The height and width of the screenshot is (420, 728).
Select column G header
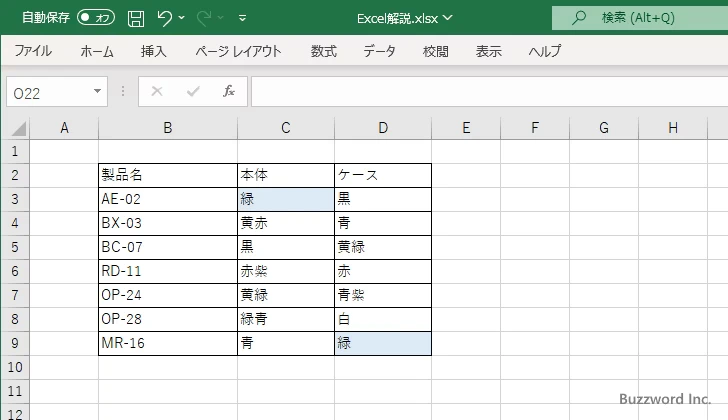[604, 128]
